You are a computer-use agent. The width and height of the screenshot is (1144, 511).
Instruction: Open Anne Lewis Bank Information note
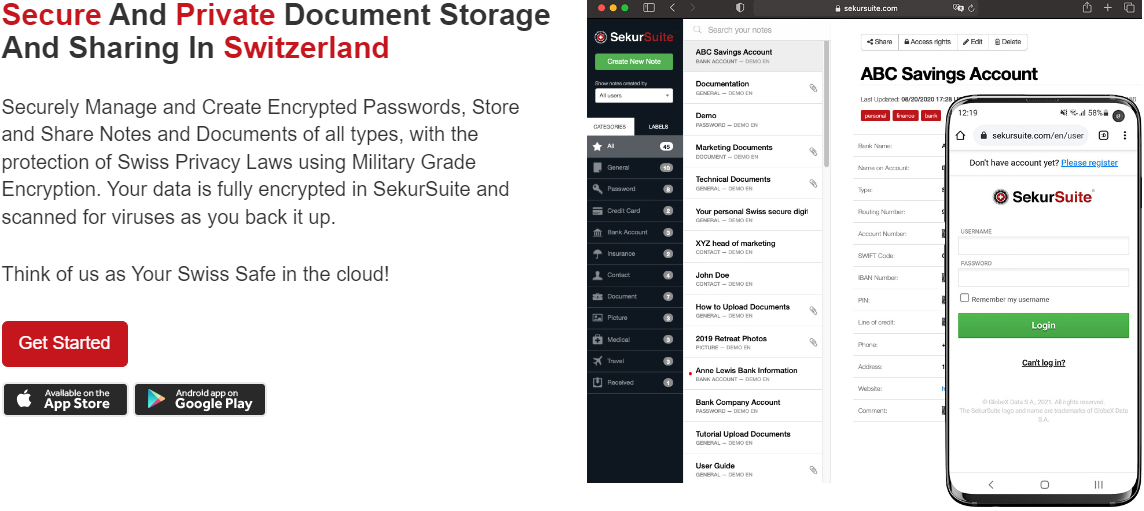pos(753,374)
